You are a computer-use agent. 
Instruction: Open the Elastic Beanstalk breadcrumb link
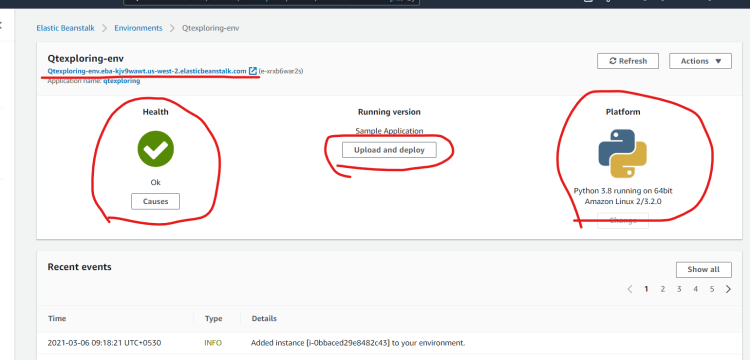[x=66, y=28]
